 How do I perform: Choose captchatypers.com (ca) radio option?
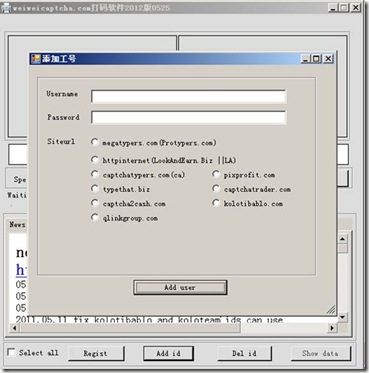(95, 174)
